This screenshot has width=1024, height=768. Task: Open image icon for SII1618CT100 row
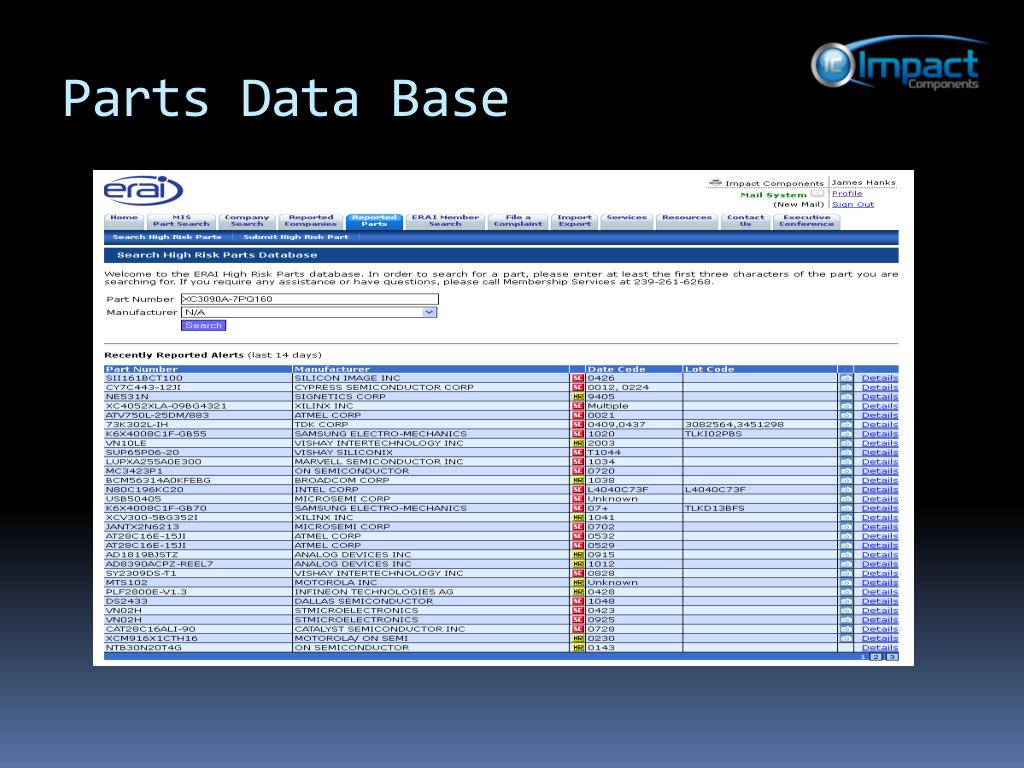click(x=846, y=378)
